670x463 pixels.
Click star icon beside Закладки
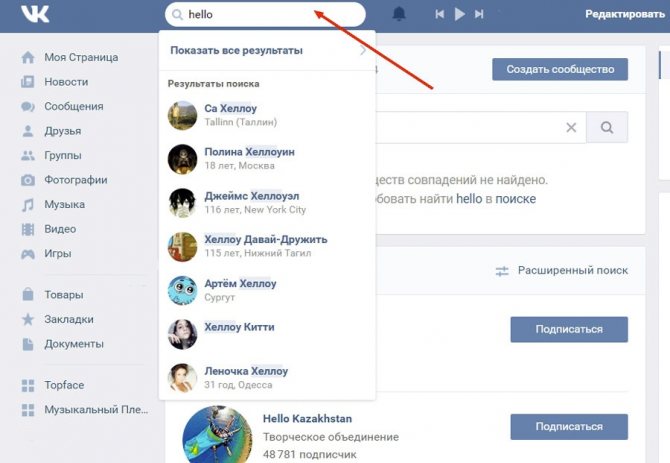coord(28,319)
